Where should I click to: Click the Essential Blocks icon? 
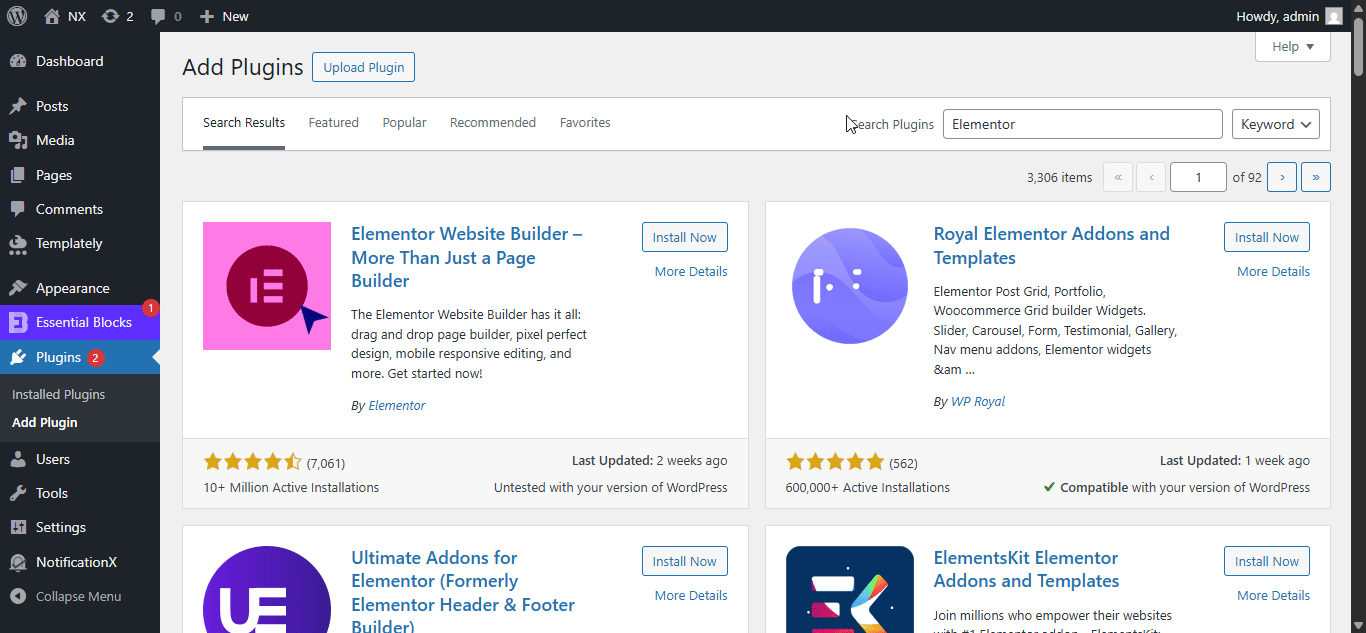coord(18,322)
